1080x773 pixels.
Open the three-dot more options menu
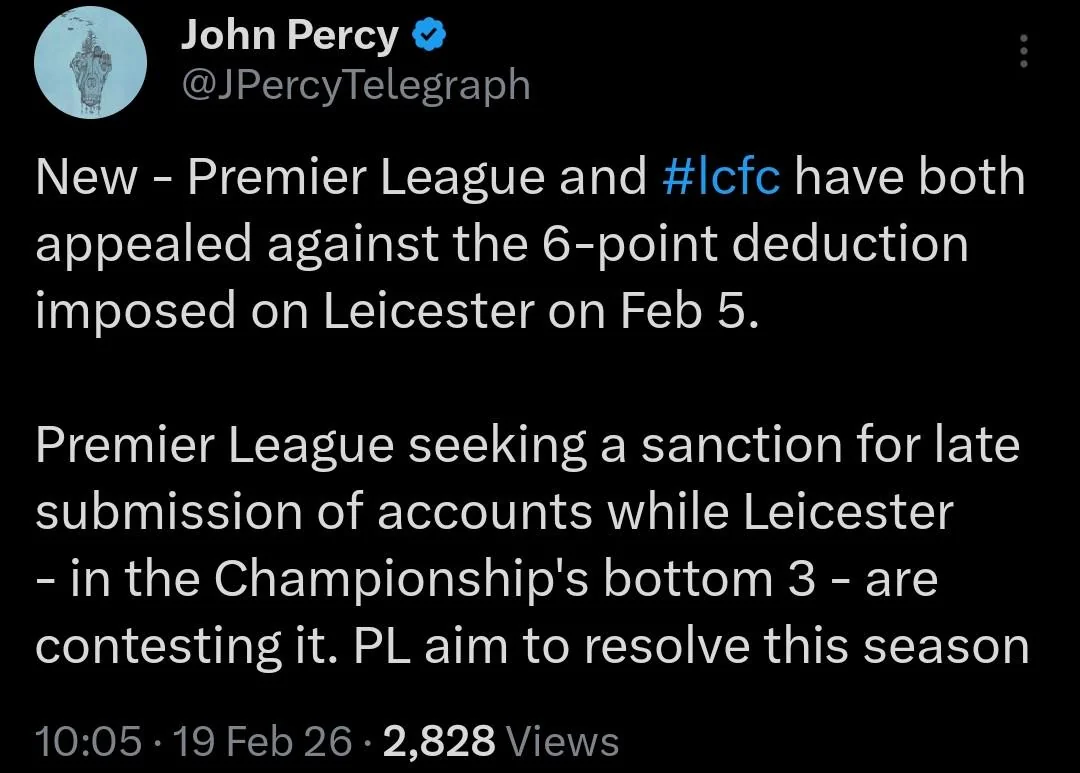[1022, 51]
